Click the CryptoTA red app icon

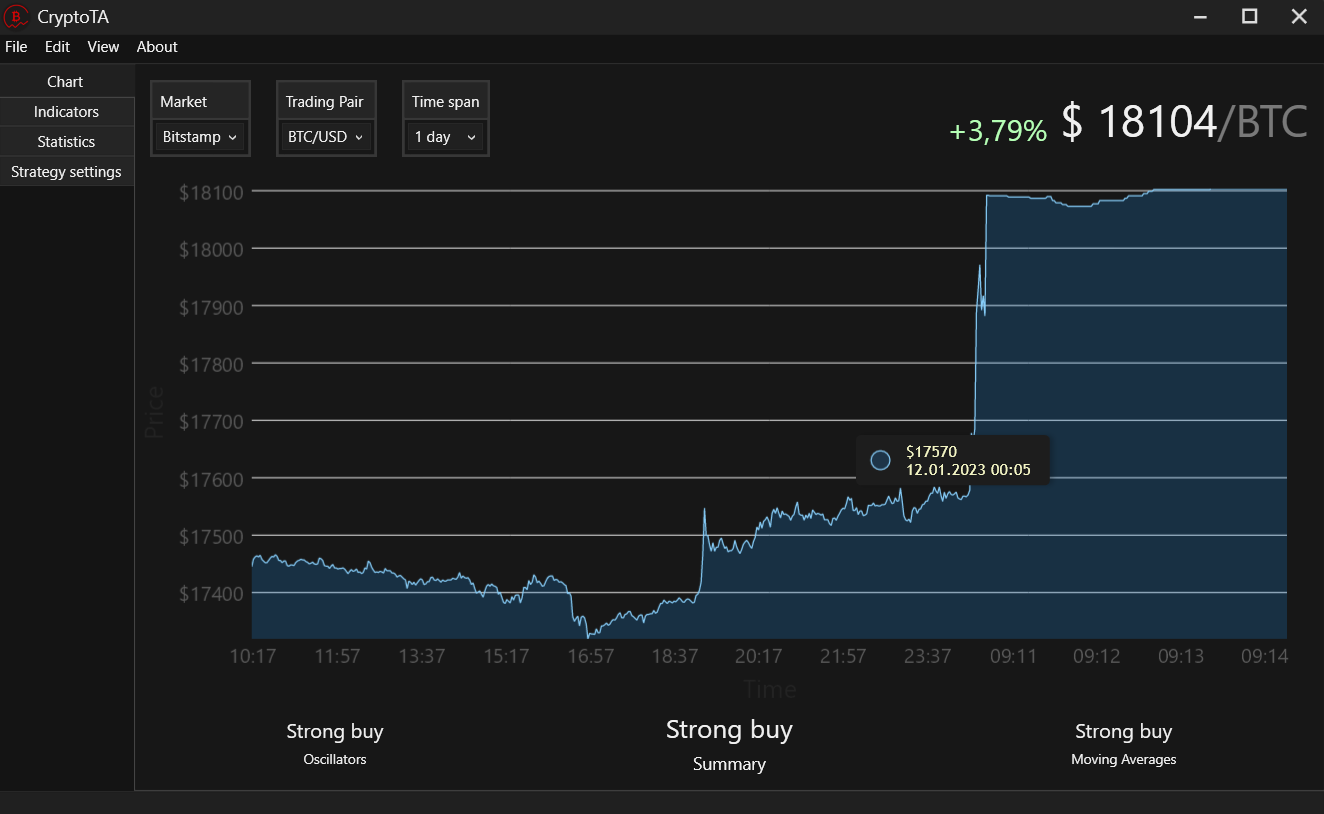[x=17, y=16]
